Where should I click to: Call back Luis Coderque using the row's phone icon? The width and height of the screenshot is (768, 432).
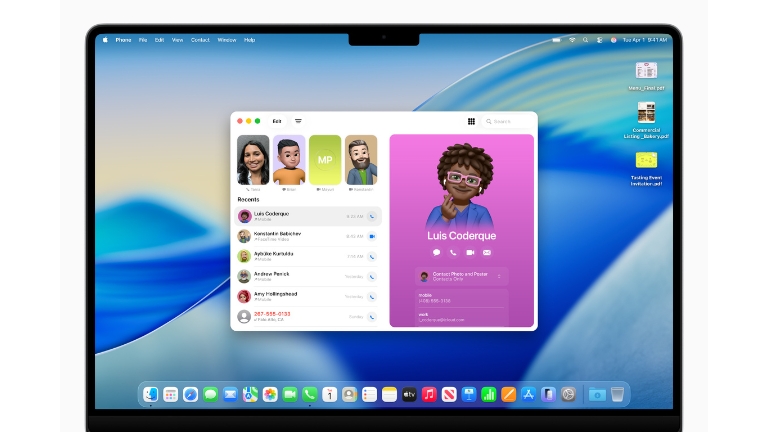pyautogui.click(x=372, y=216)
